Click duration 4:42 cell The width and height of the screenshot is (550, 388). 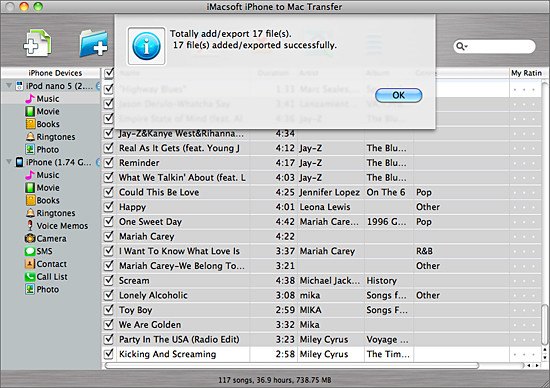pyautogui.click(x=285, y=222)
